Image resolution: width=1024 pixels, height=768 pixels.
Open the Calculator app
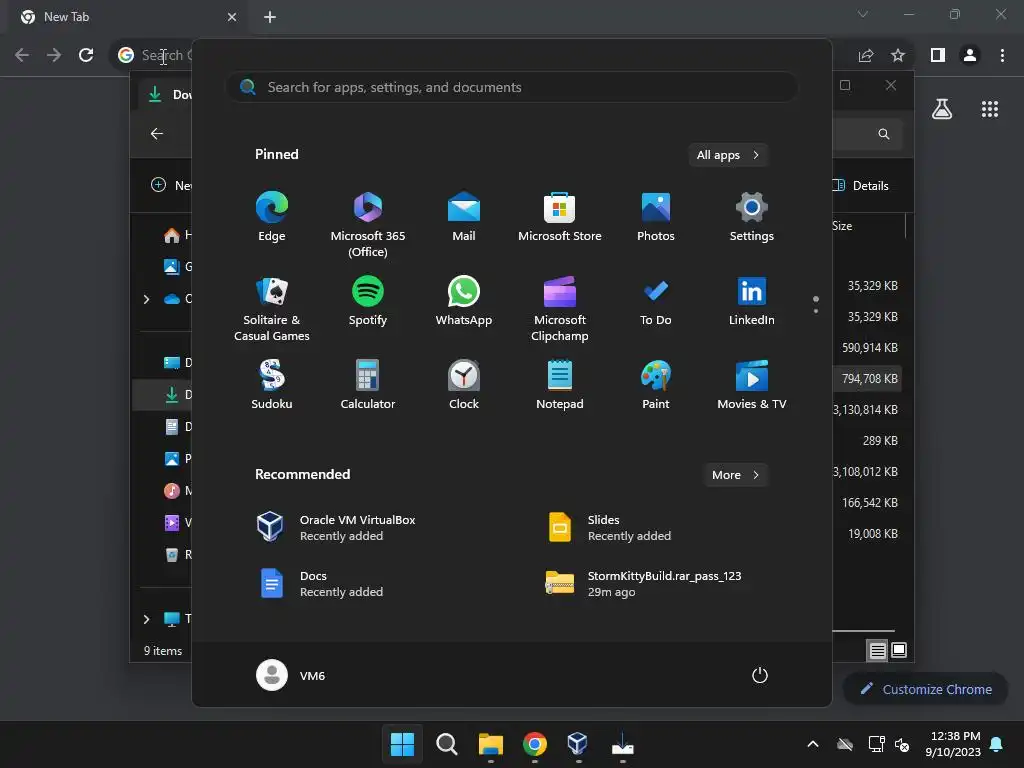pyautogui.click(x=368, y=385)
